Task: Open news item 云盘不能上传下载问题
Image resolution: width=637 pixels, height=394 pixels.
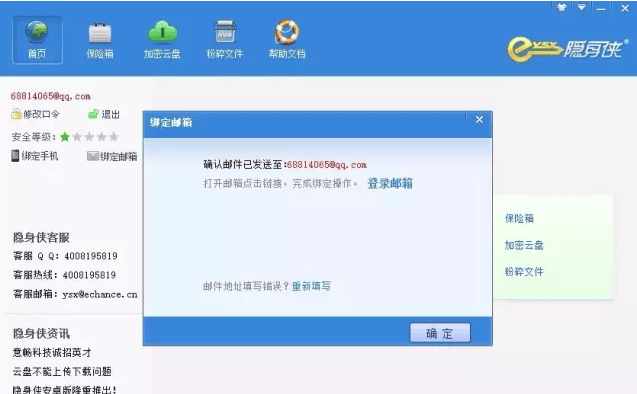Action: tap(62, 371)
